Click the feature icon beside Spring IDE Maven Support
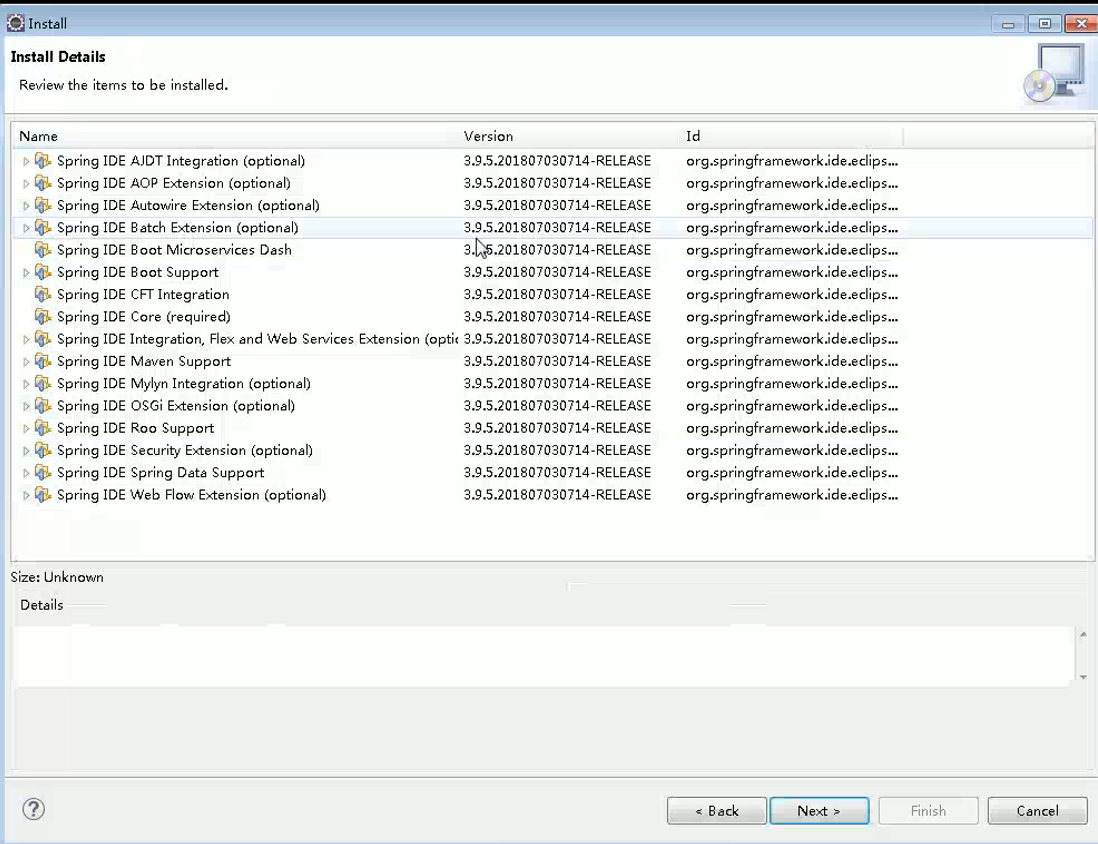Viewport: 1098px width, 844px height. tap(43, 361)
